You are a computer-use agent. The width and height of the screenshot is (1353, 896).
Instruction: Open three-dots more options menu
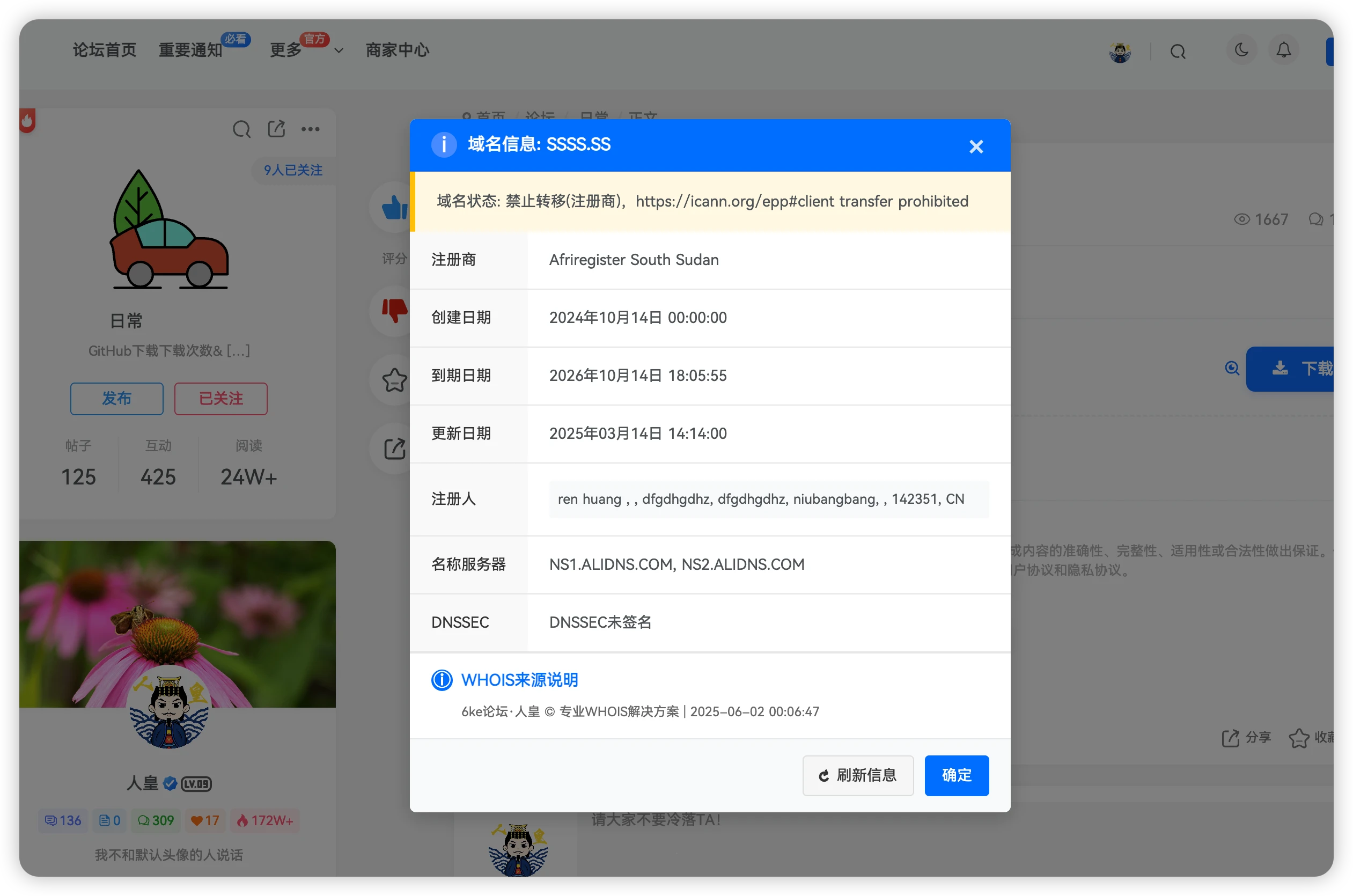click(310, 129)
